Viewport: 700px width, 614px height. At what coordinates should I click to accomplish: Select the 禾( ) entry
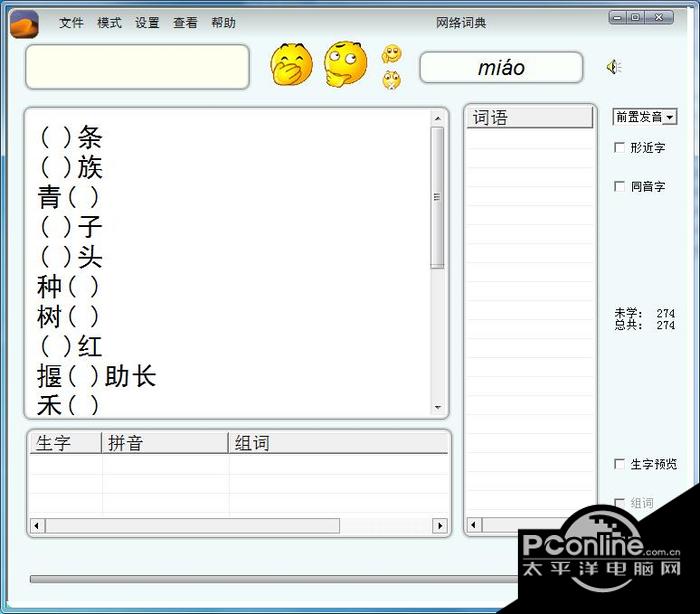68,405
